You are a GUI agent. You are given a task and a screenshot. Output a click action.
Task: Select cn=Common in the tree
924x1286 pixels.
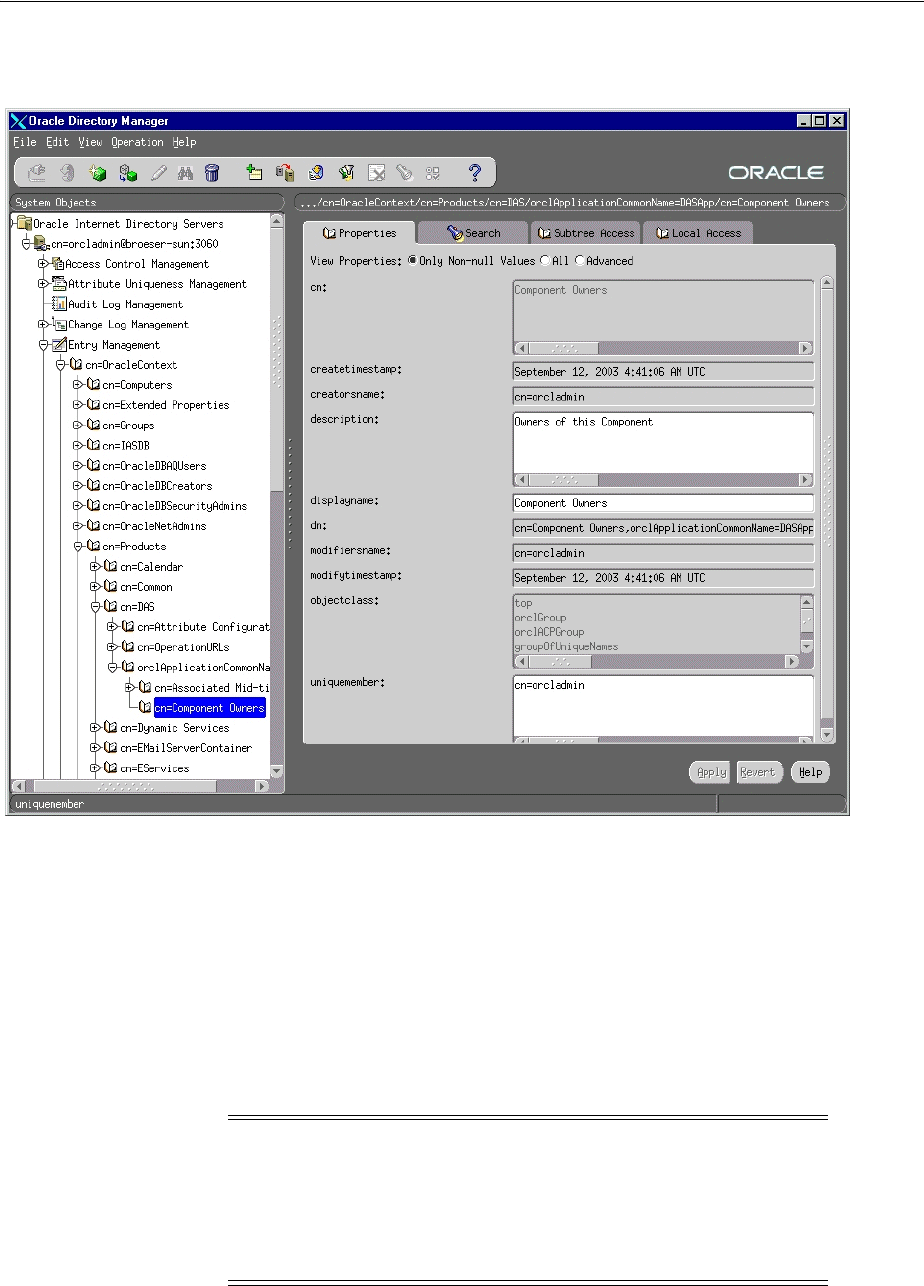pyautogui.click(x=145, y=587)
